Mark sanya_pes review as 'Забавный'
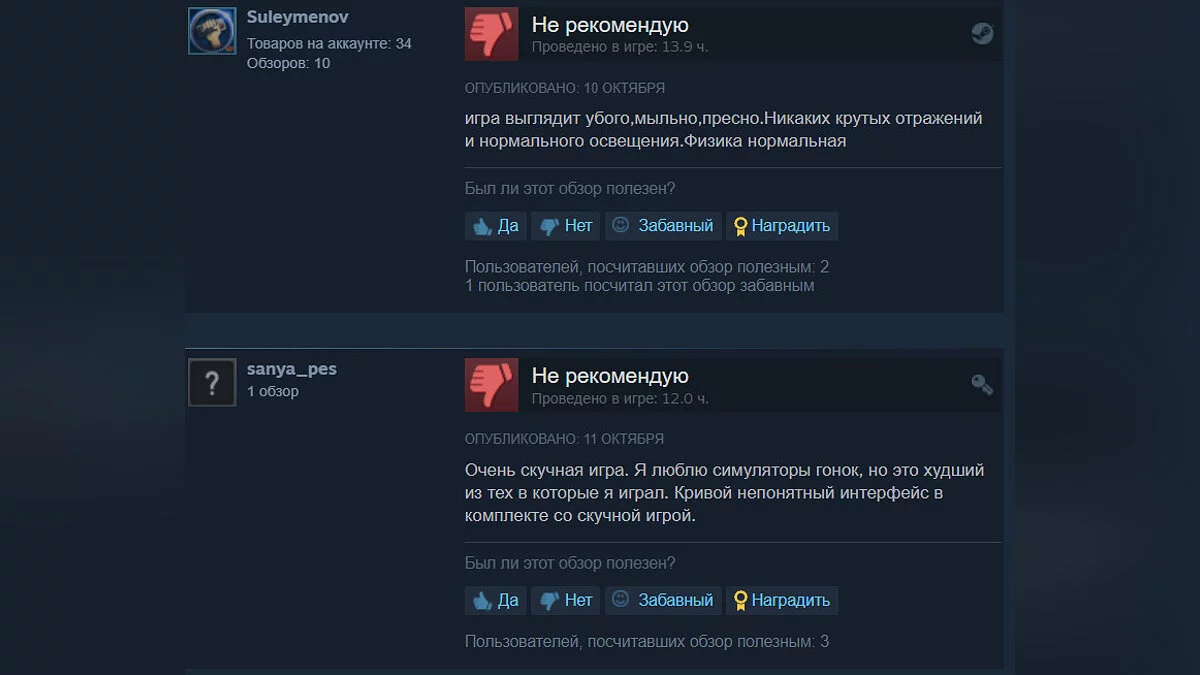 663,600
